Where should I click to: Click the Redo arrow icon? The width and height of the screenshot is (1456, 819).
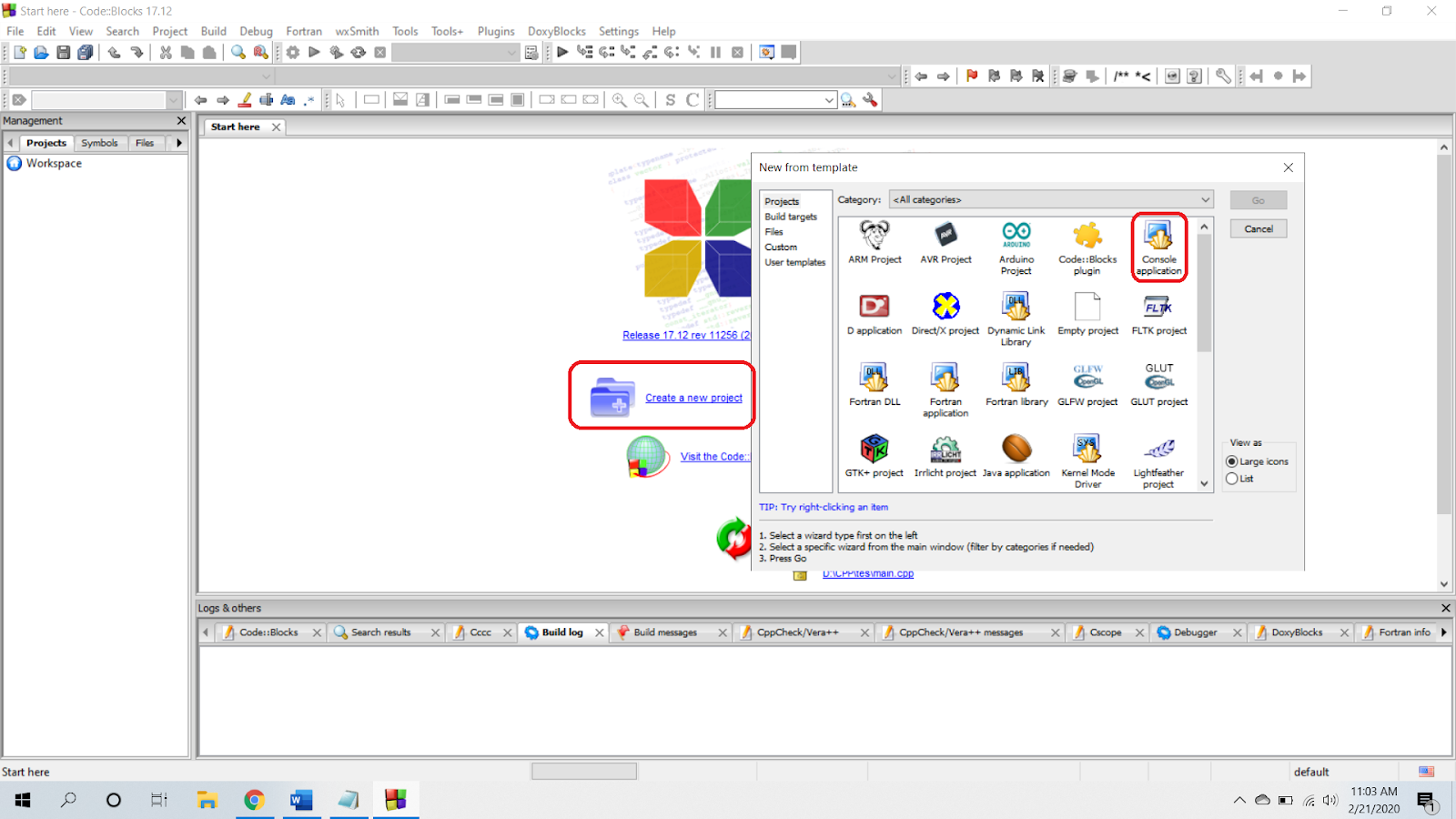click(x=136, y=53)
